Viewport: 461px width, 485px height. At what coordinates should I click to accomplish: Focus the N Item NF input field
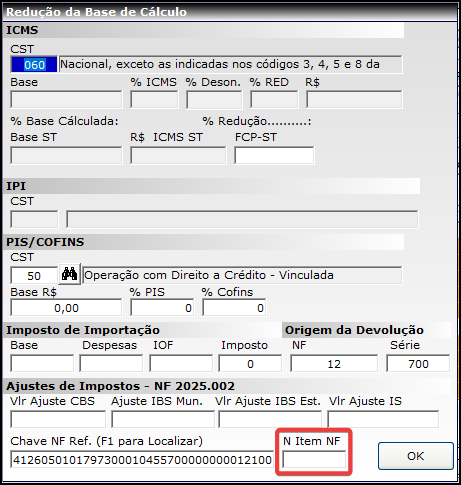coord(314,459)
